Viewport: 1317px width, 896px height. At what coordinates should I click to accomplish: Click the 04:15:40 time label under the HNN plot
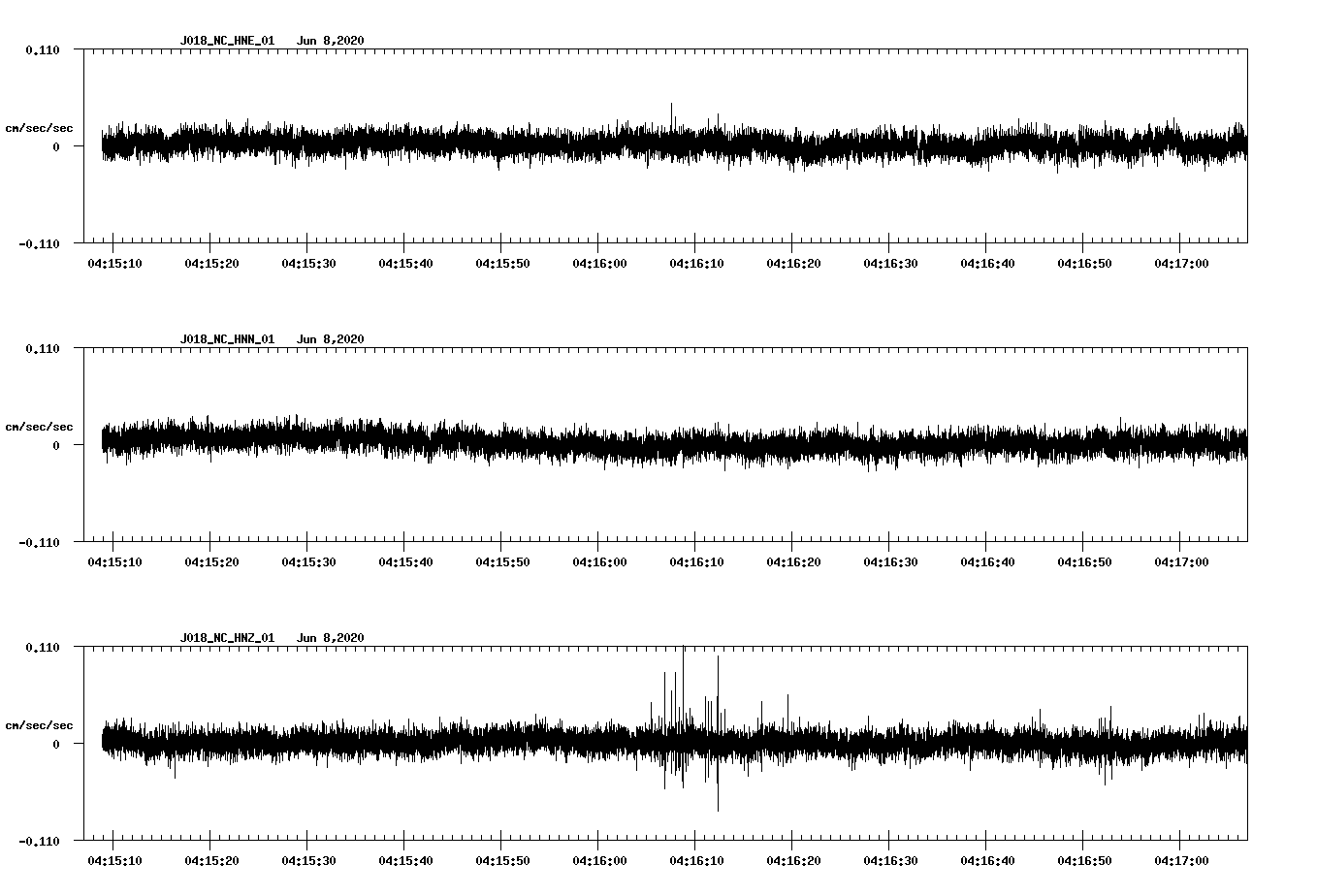[405, 562]
